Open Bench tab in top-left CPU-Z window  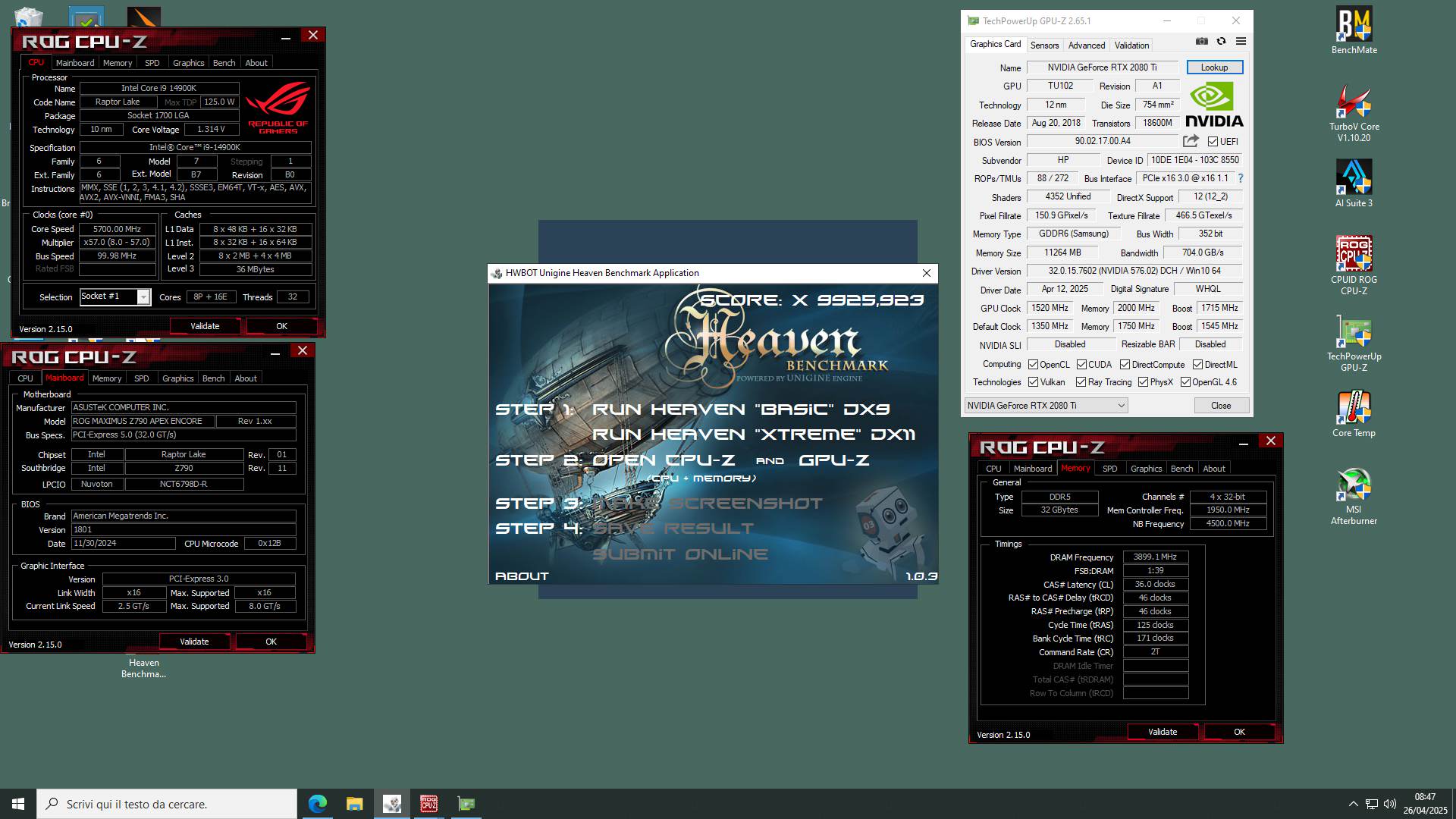point(224,63)
